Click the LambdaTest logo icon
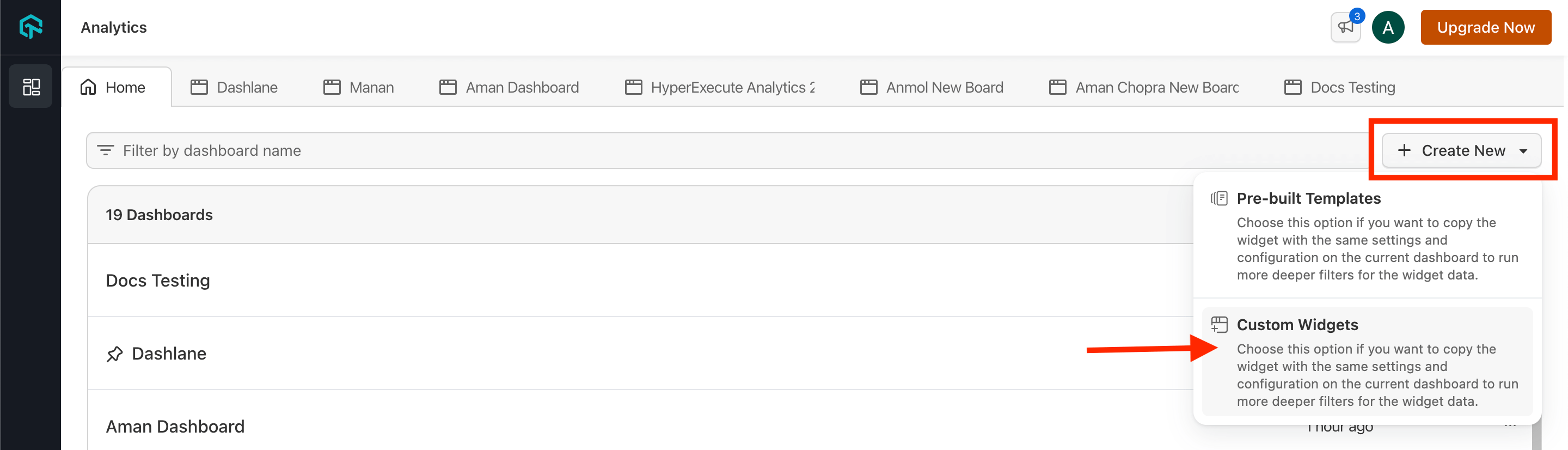 tap(30, 27)
